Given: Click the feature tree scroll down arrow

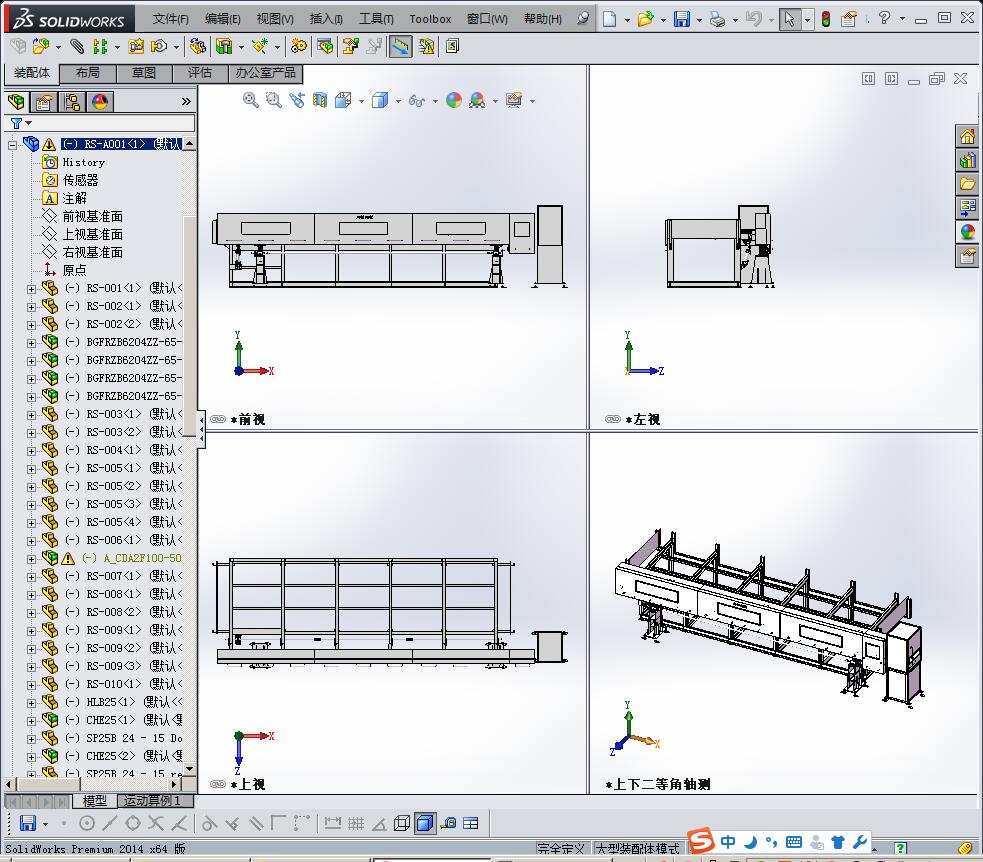Looking at the screenshot, I should 189,768.
